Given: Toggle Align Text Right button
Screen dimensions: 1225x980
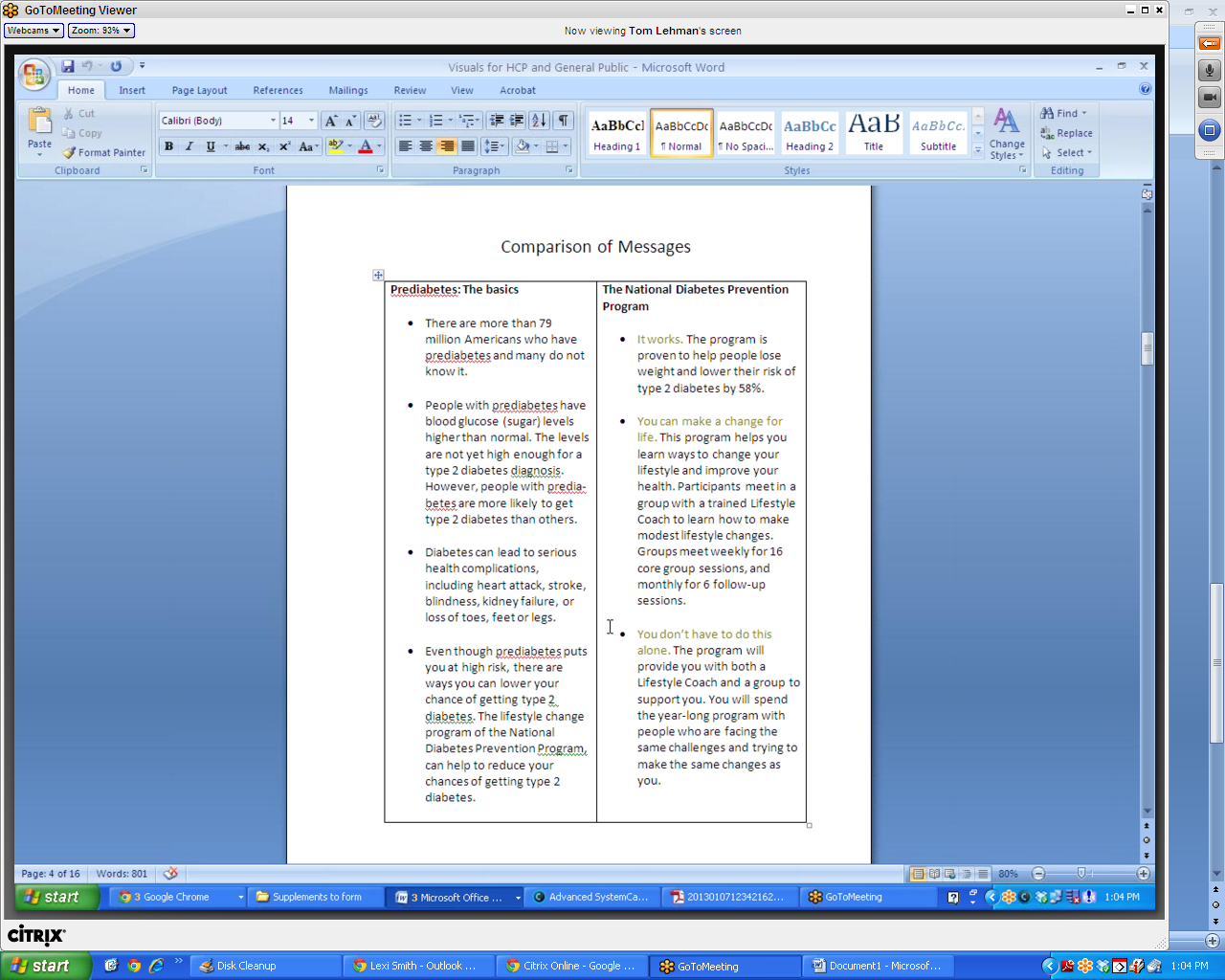Looking at the screenshot, I should 447,146.
